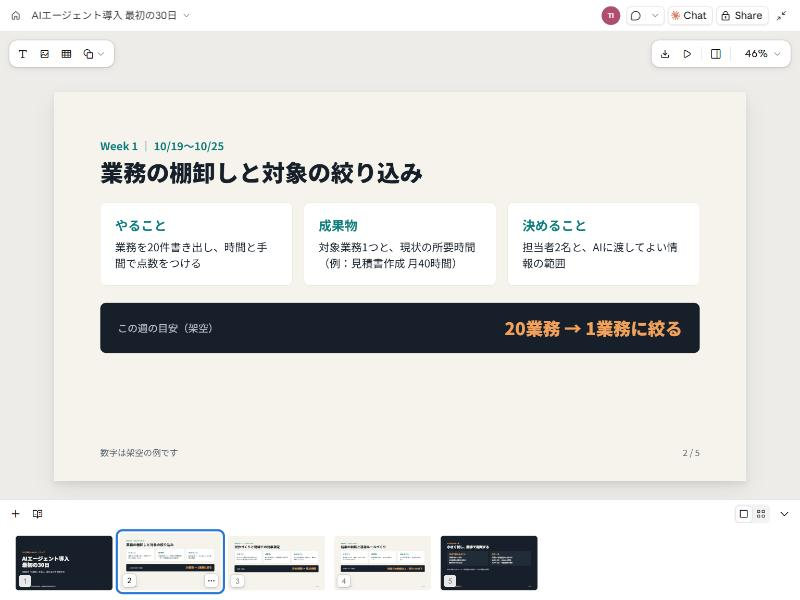This screenshot has height=600, width=800.
Task: Insert an image with the image tool
Action: [44, 54]
